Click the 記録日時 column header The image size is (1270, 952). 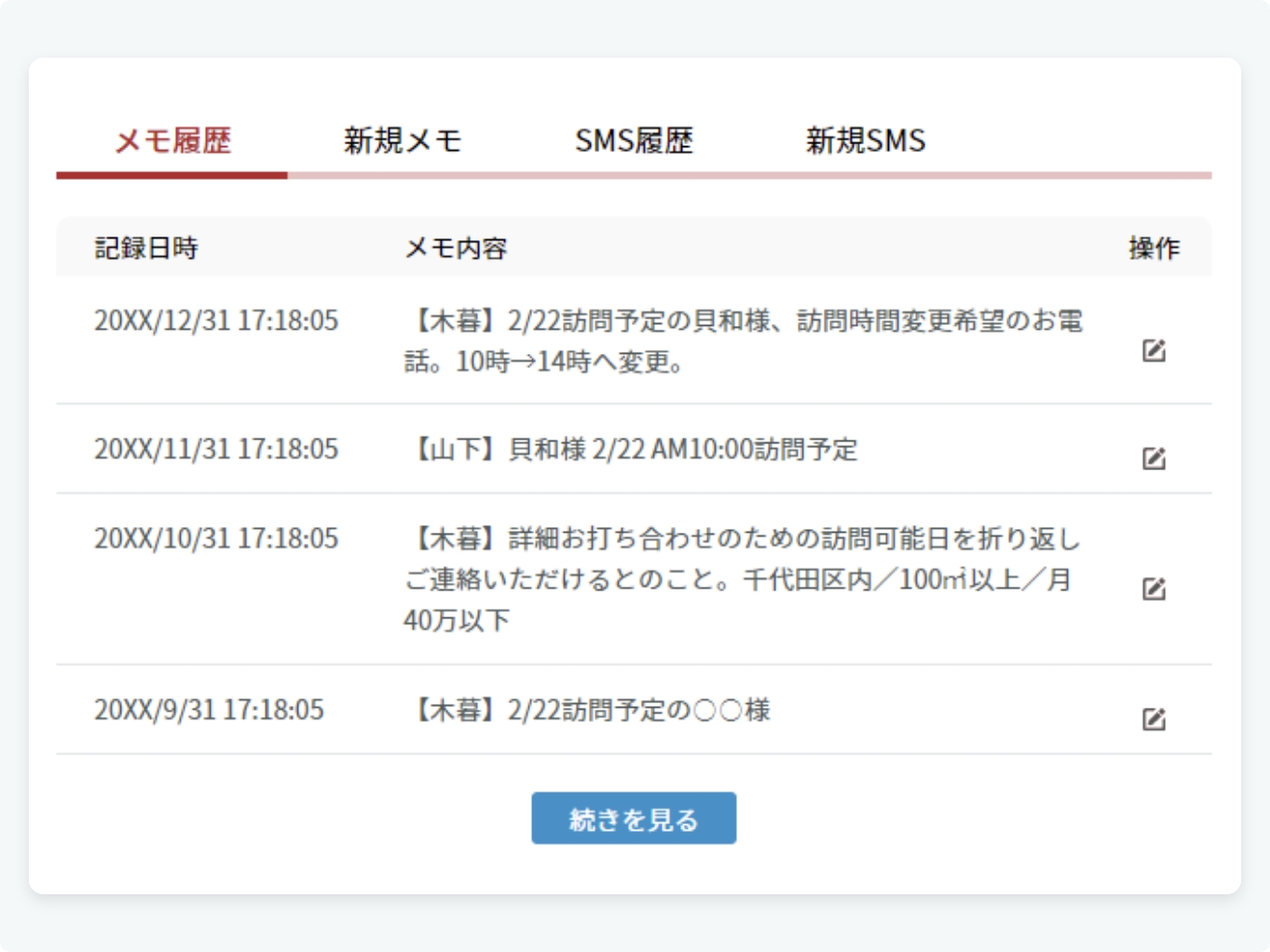(146, 248)
